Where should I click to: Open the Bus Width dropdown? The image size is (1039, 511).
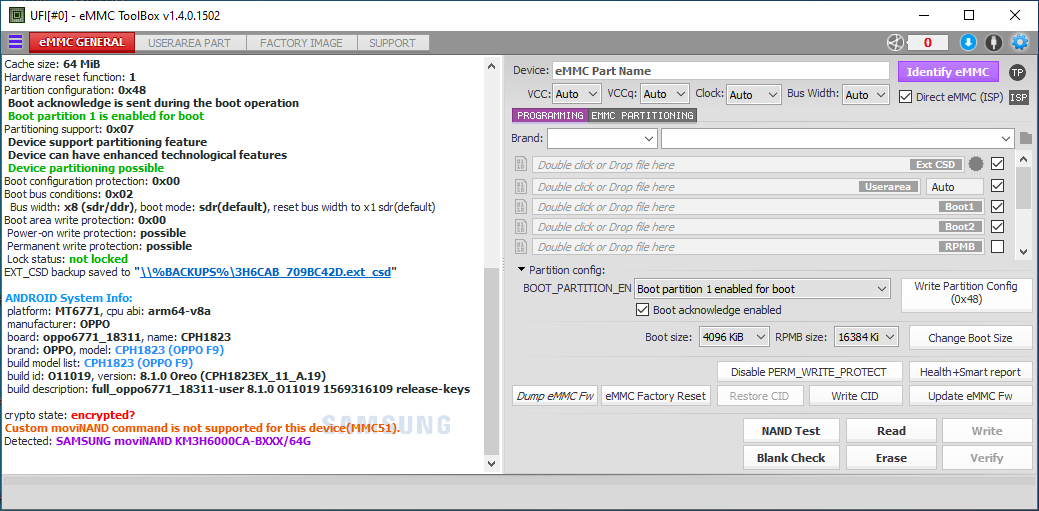[865, 95]
